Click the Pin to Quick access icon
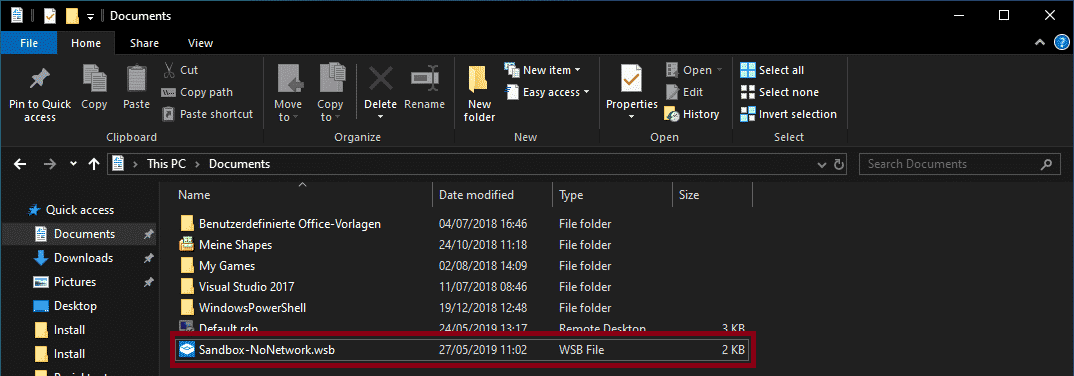The image size is (1074, 376). (40, 79)
